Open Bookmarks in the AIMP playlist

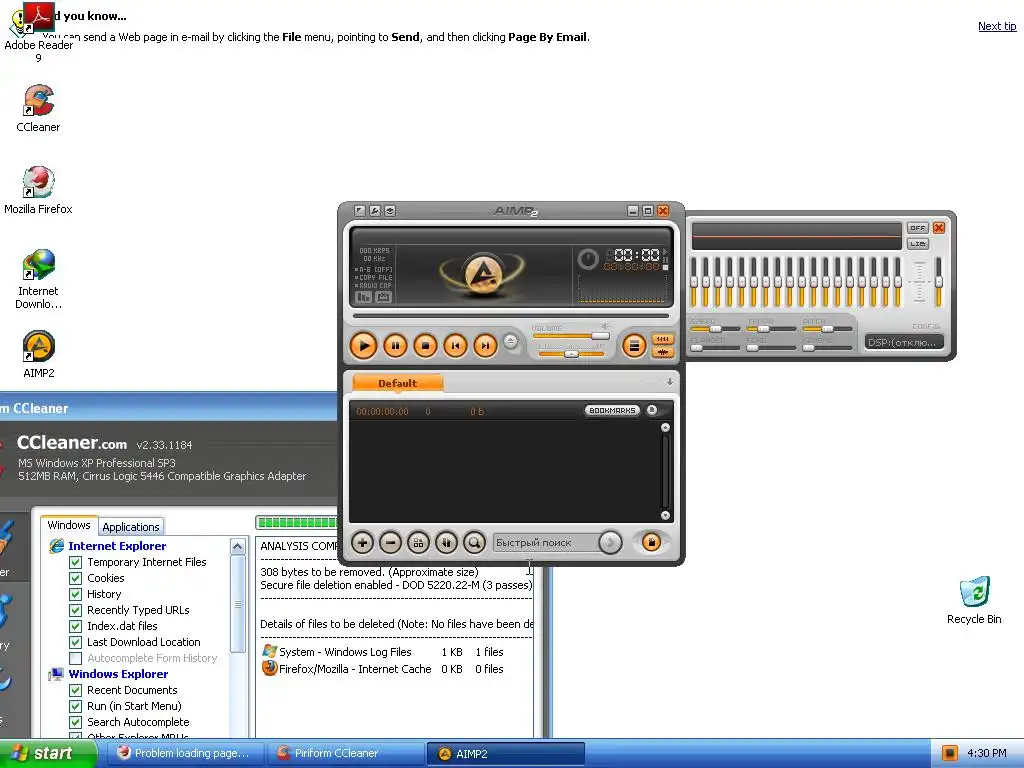tap(612, 410)
